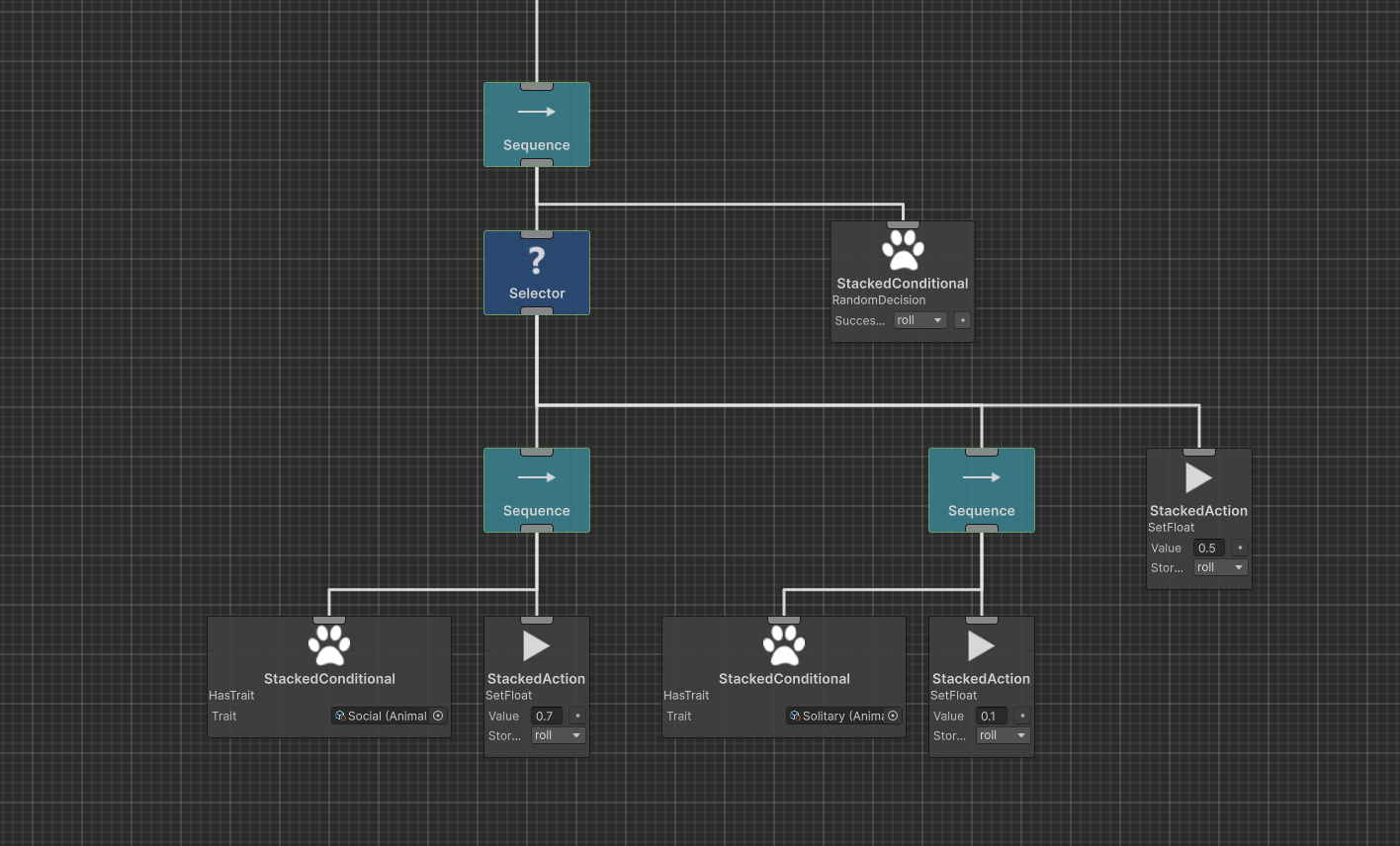The image size is (1400, 846).
Task: Toggle the variable dot beside RandomDecision's roll dropdown
Action: 962,320
